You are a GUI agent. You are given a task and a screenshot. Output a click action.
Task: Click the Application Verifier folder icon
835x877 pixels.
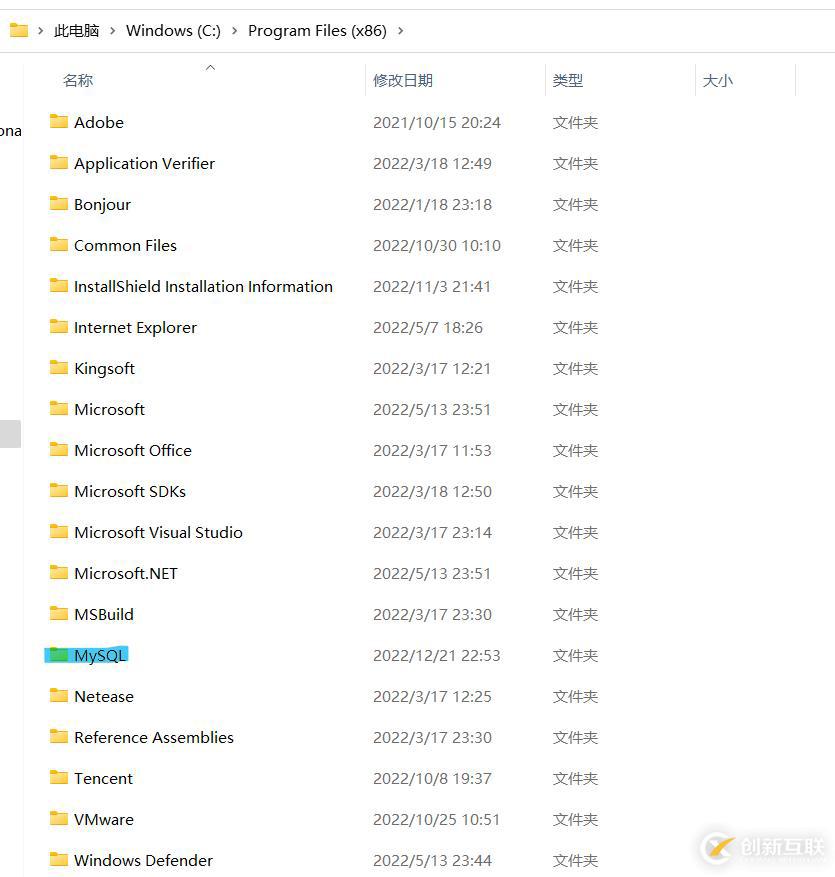pos(59,162)
